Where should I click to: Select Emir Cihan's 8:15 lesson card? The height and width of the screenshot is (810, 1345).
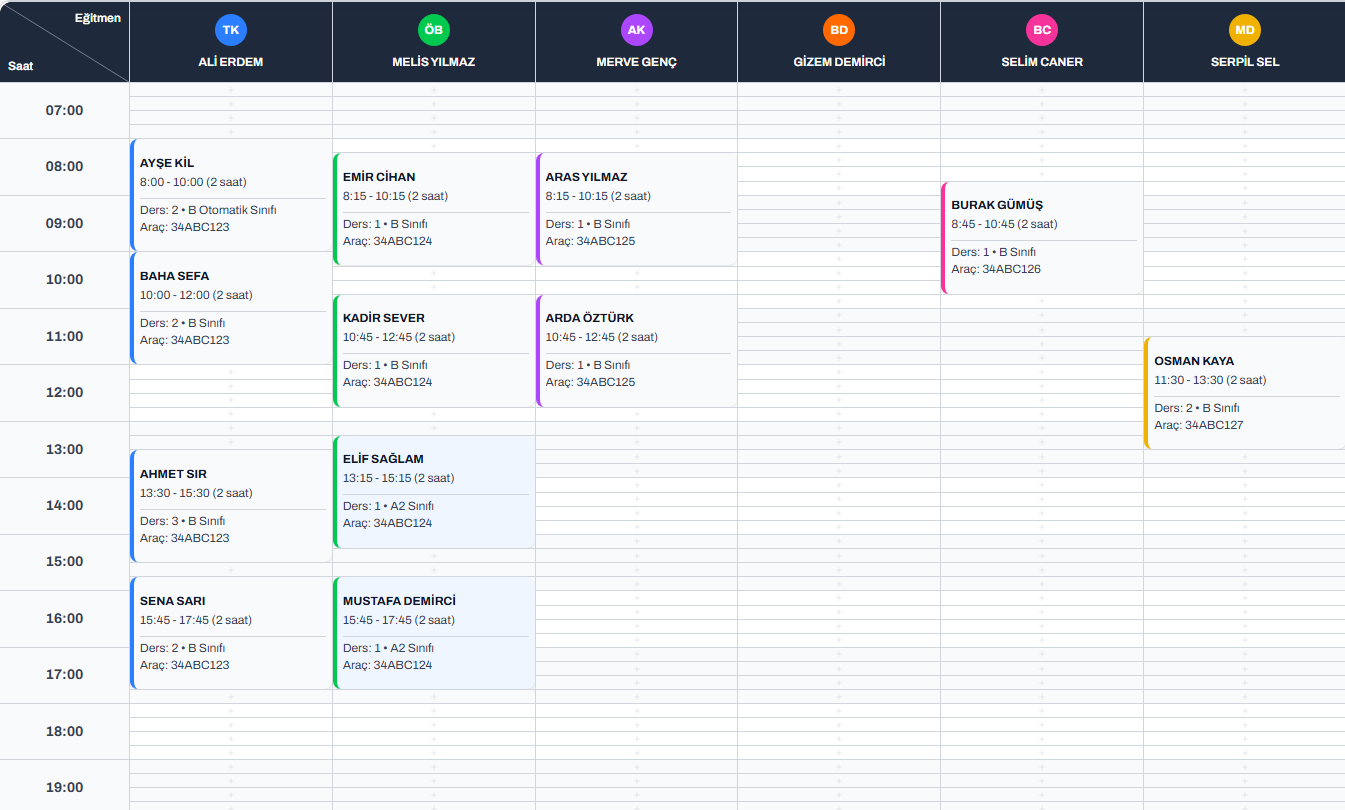[x=434, y=208]
